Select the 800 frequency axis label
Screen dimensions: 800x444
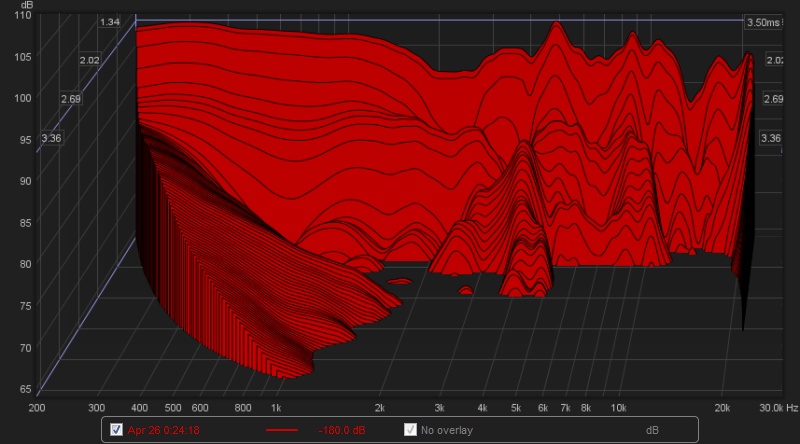click(243, 408)
